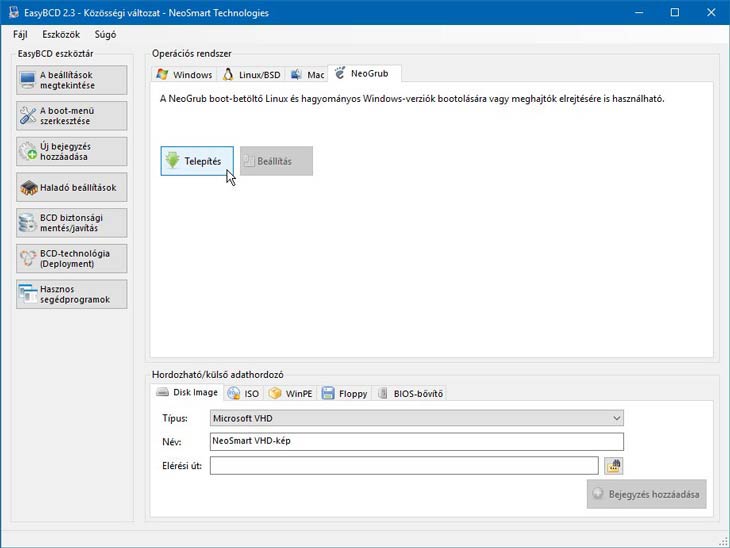Screen dimensions: 730x548
Task: Select the WinPE tab
Action: [x=292, y=394]
